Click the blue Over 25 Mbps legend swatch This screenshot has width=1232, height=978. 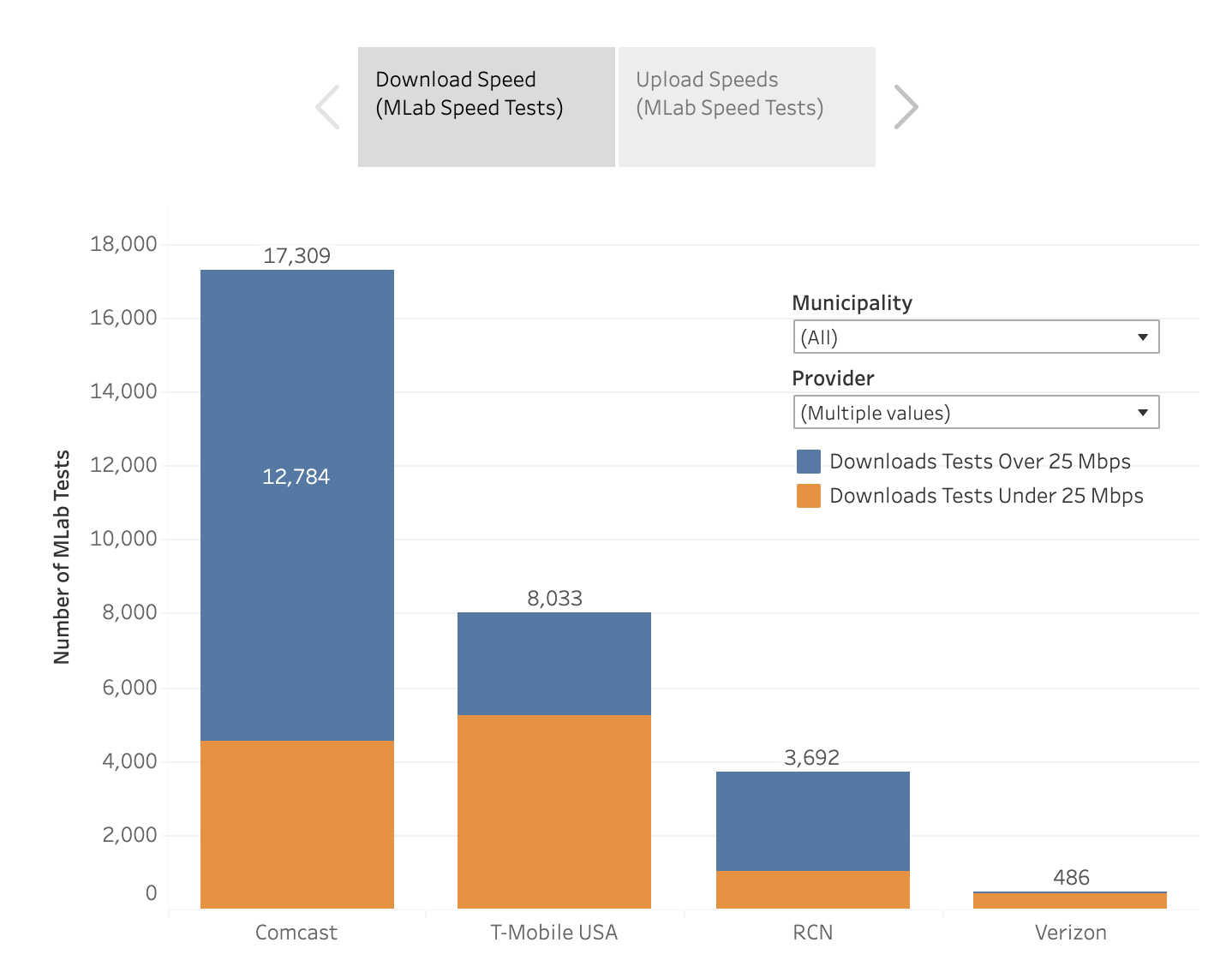point(809,462)
